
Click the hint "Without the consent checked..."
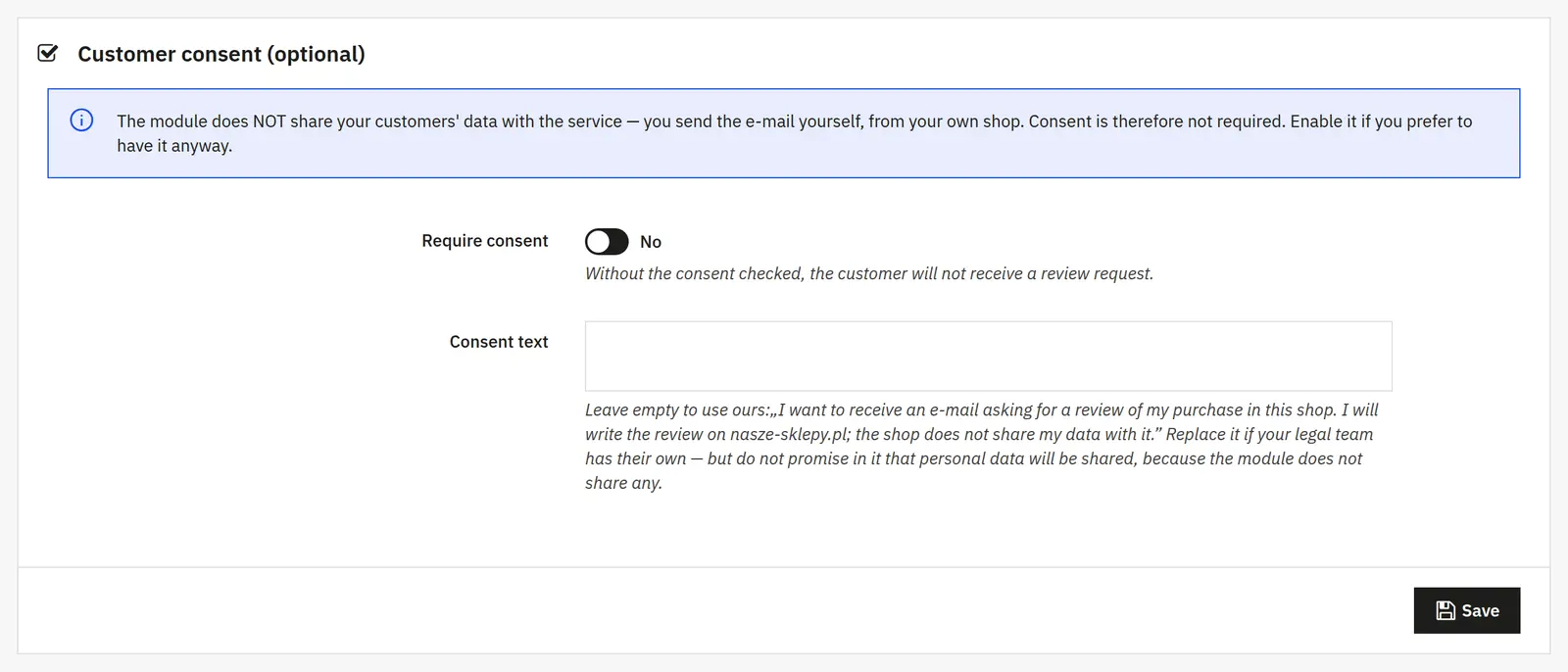pos(869,274)
